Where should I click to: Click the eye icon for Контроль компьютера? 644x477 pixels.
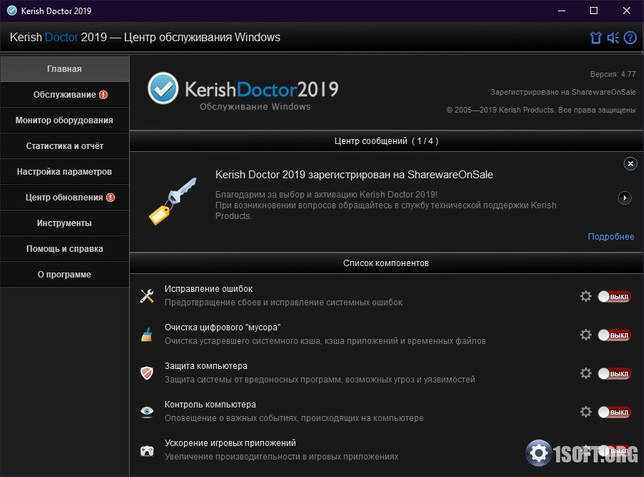(x=147, y=411)
